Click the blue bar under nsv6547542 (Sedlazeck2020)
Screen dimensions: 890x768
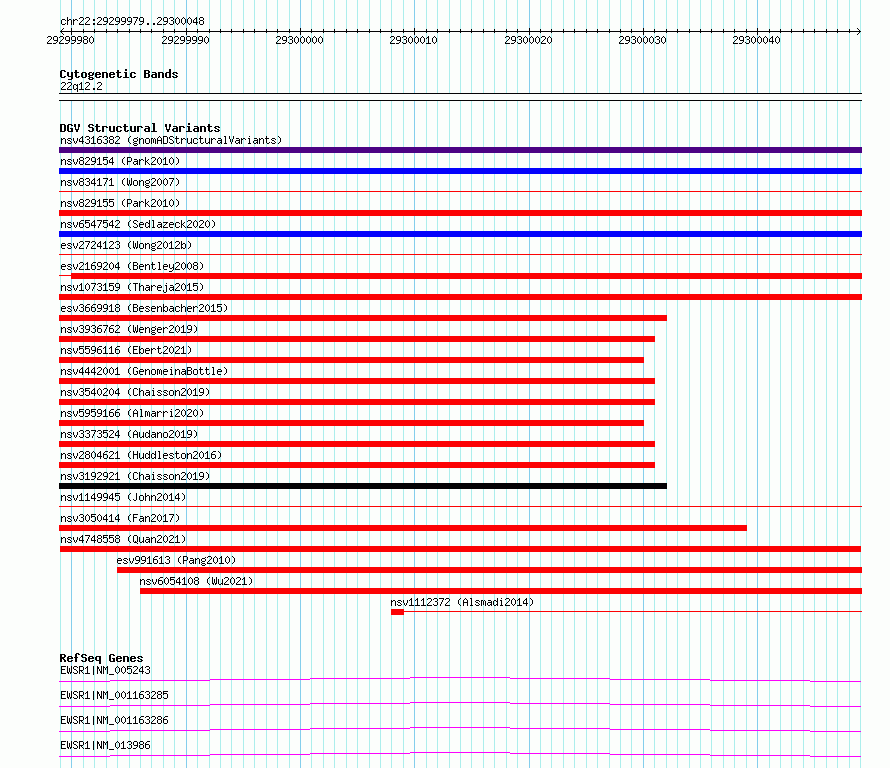[460, 234]
